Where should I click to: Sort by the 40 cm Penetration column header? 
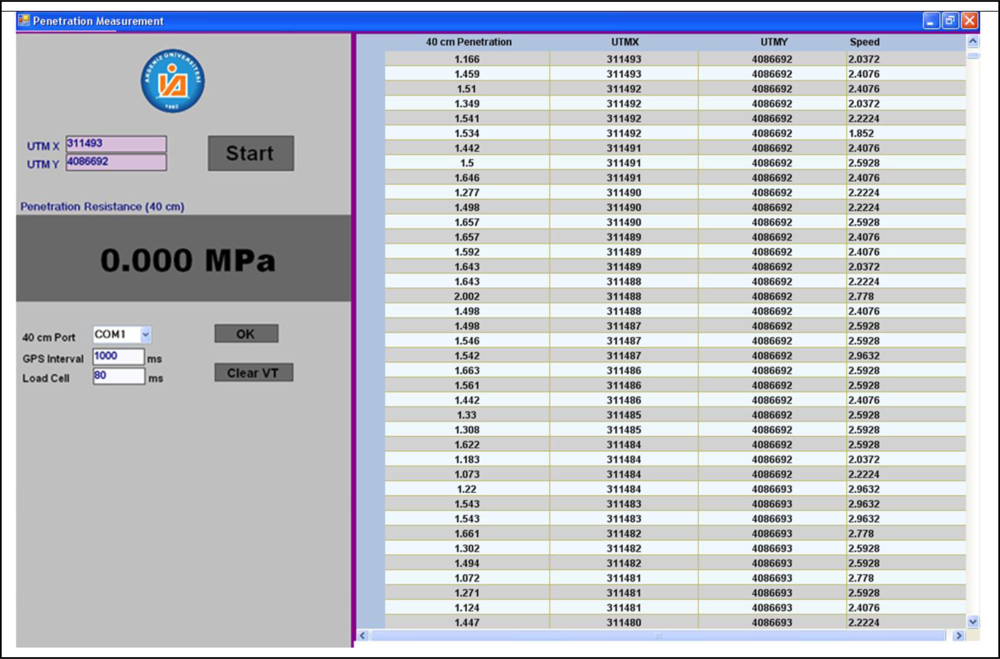point(469,42)
